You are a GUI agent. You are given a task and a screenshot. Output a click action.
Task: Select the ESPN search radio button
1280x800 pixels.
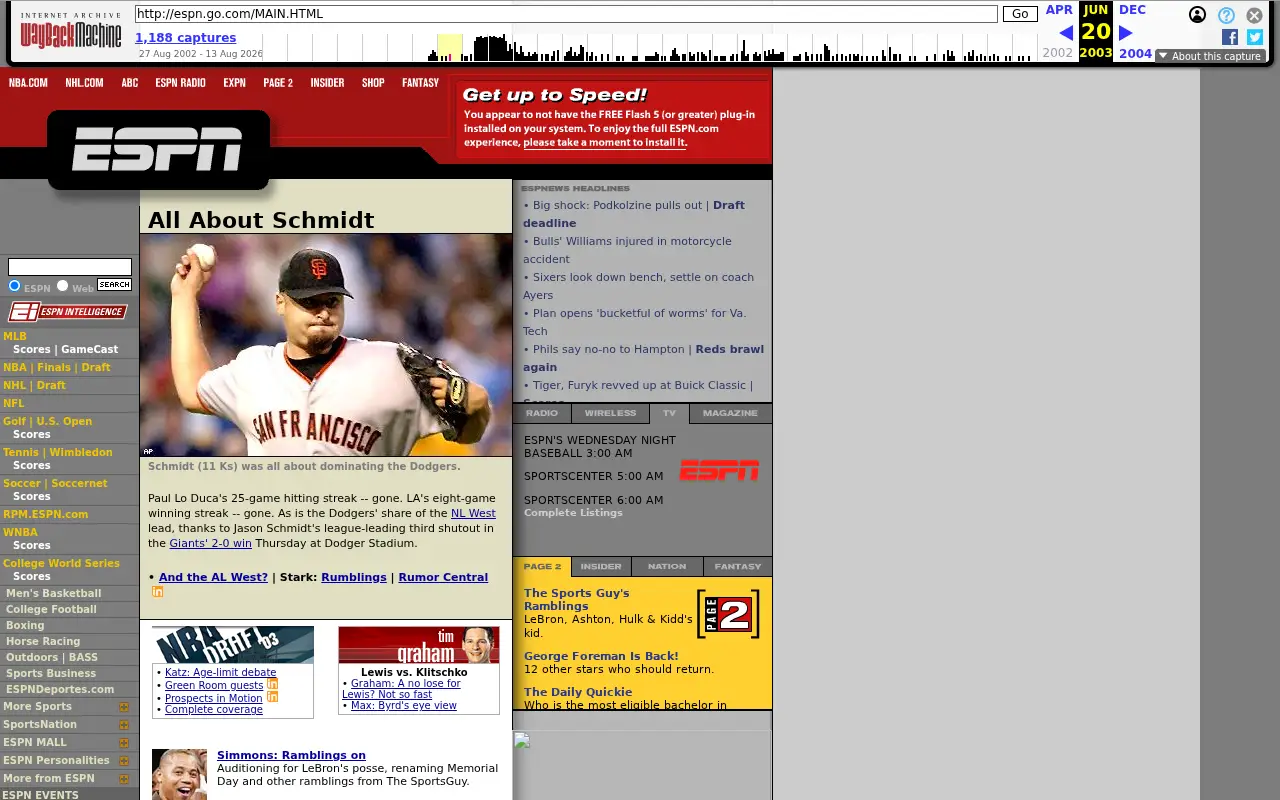pos(14,286)
